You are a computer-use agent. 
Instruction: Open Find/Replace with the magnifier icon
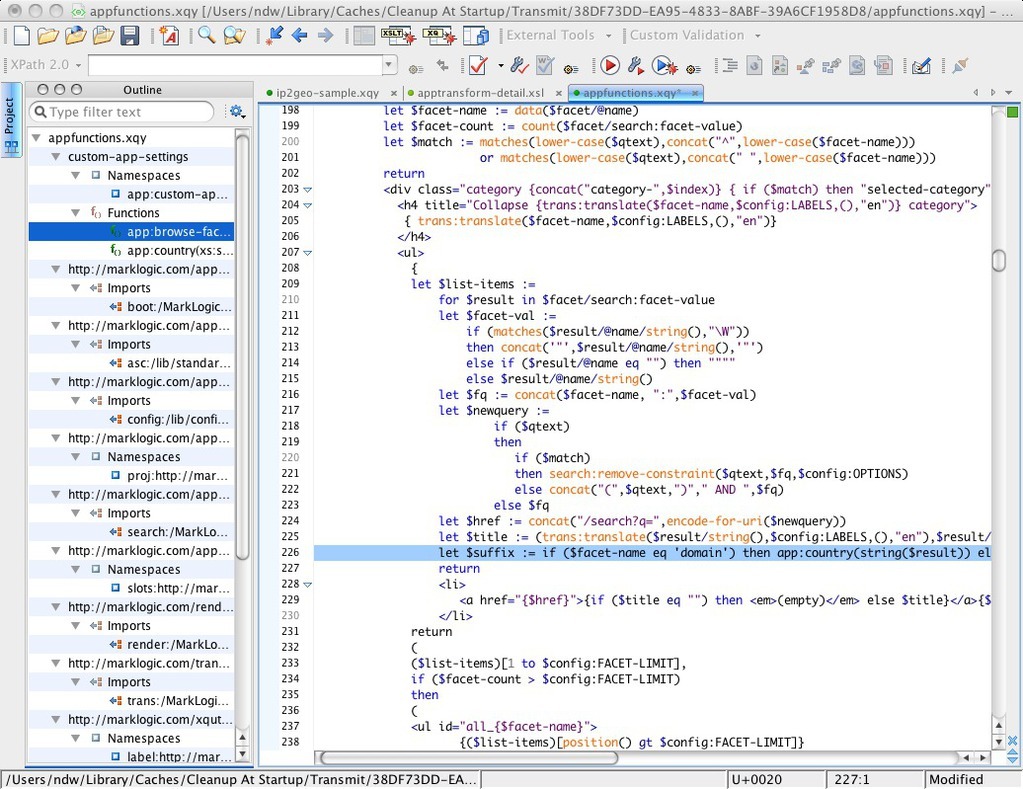tap(206, 35)
